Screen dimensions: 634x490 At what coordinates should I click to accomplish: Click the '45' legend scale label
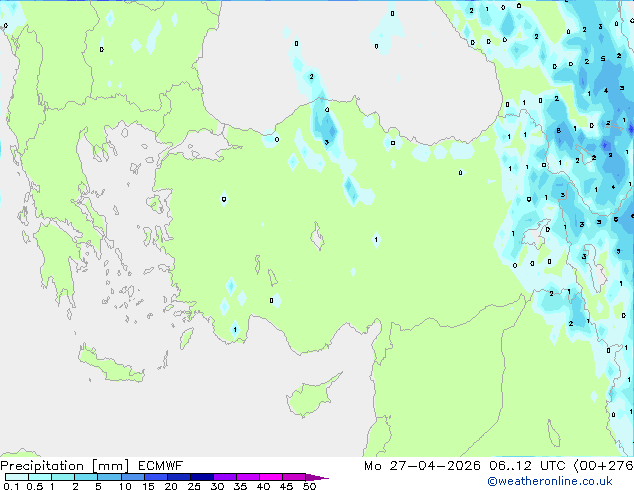(x=286, y=486)
